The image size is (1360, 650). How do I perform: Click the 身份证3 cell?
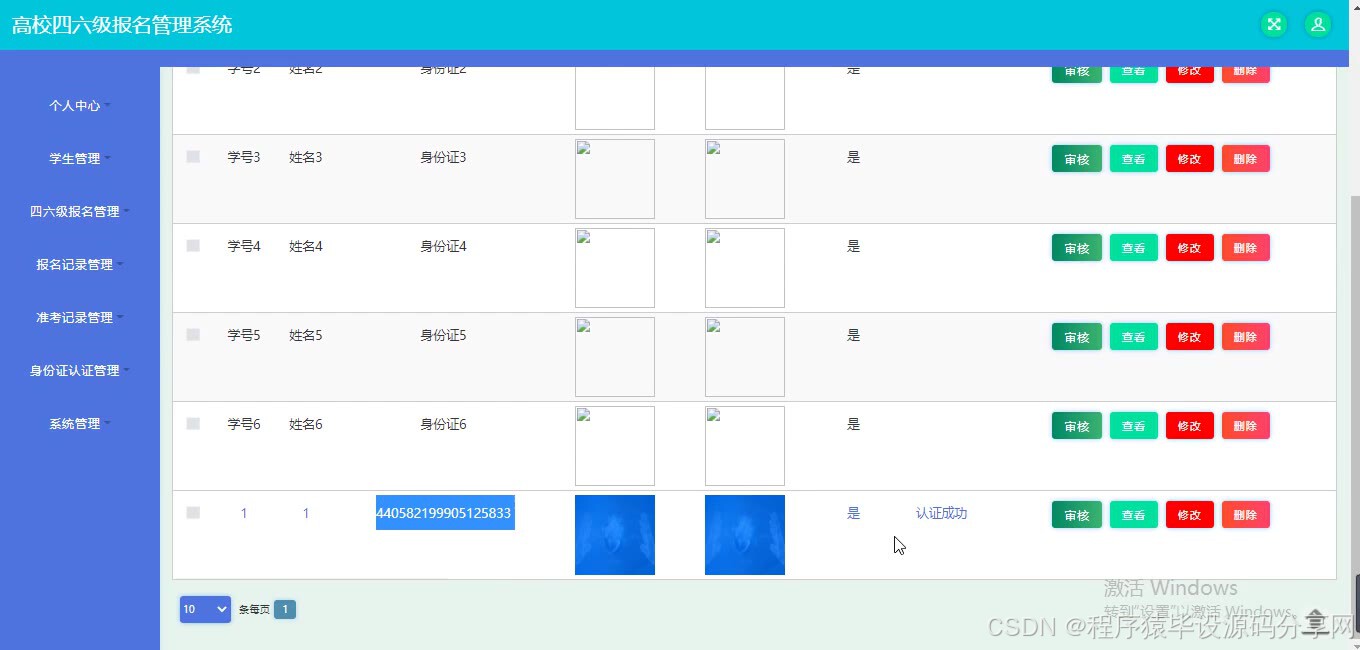(443, 157)
